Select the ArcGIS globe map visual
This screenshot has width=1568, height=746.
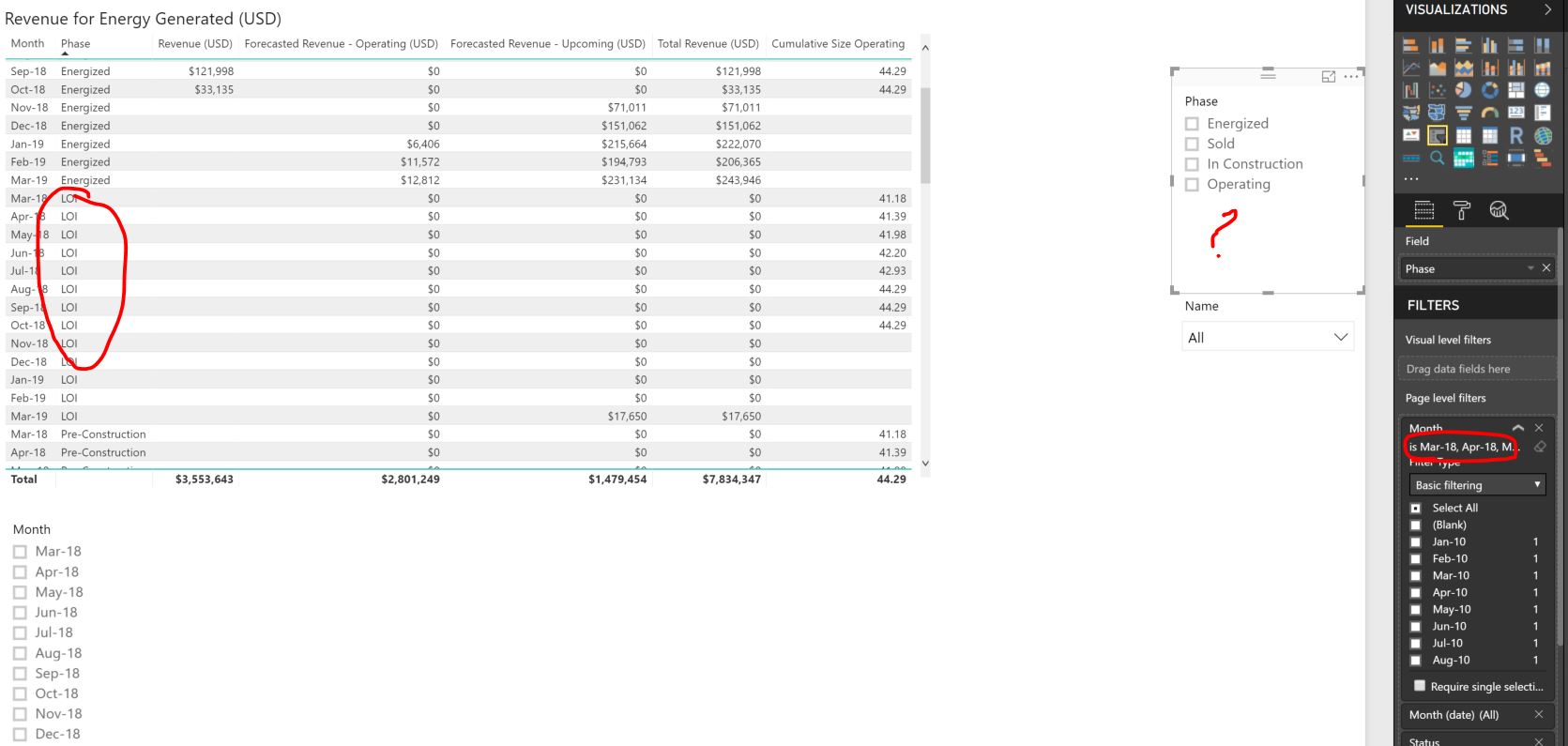pyautogui.click(x=1542, y=135)
